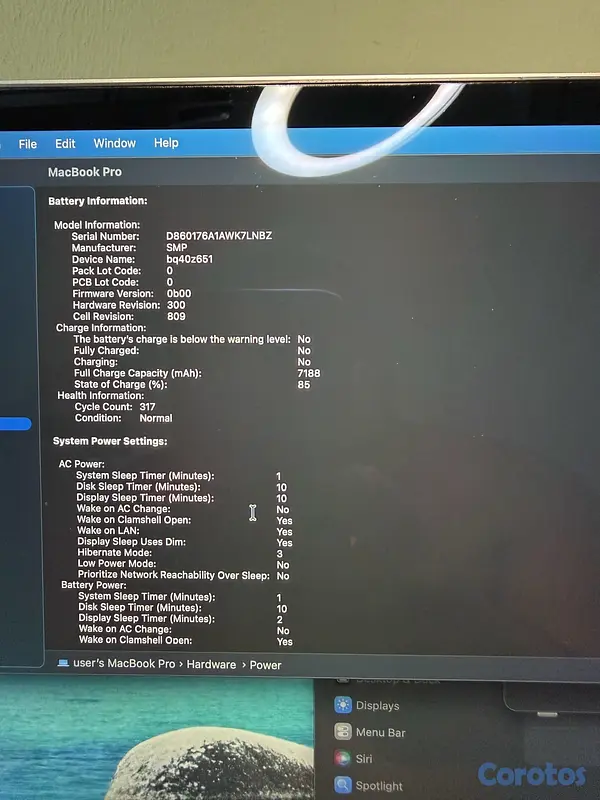Click the Displays icon in System Settings
The height and width of the screenshot is (800, 600).
click(x=343, y=705)
